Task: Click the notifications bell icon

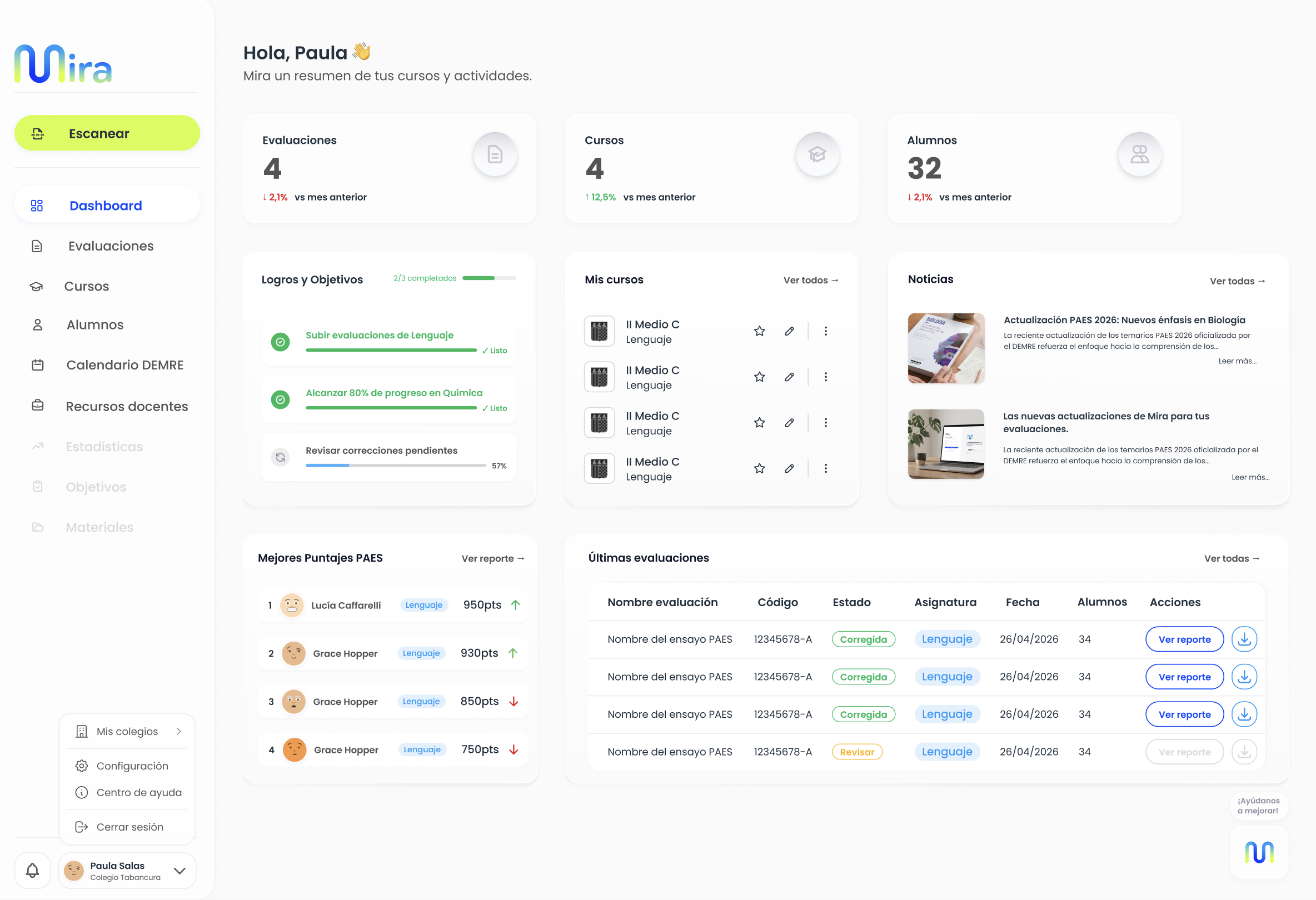Action: click(x=32, y=871)
